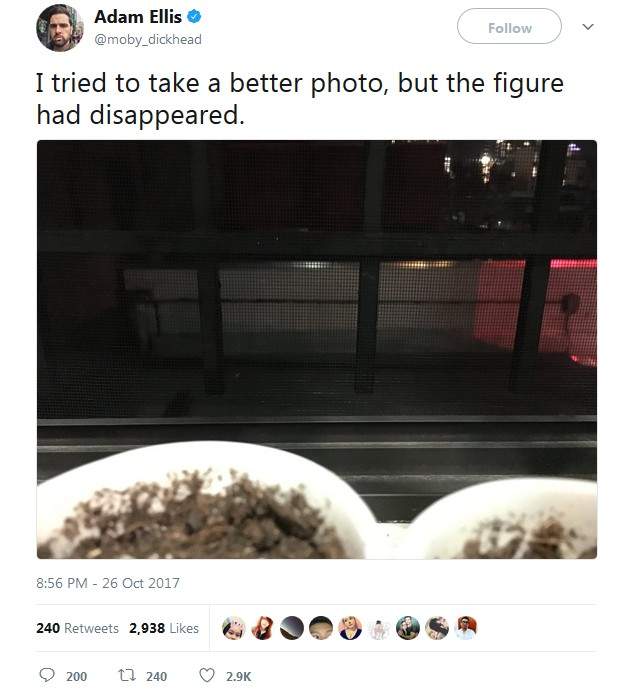This screenshot has width=629, height=697.
Task: Click first liker avatar in row
Action: tap(233, 628)
